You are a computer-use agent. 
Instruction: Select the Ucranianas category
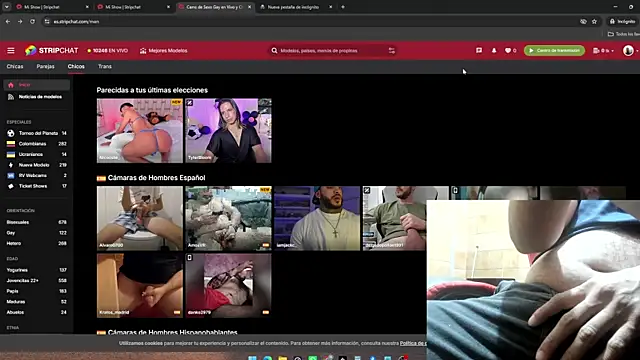click(x=37, y=154)
